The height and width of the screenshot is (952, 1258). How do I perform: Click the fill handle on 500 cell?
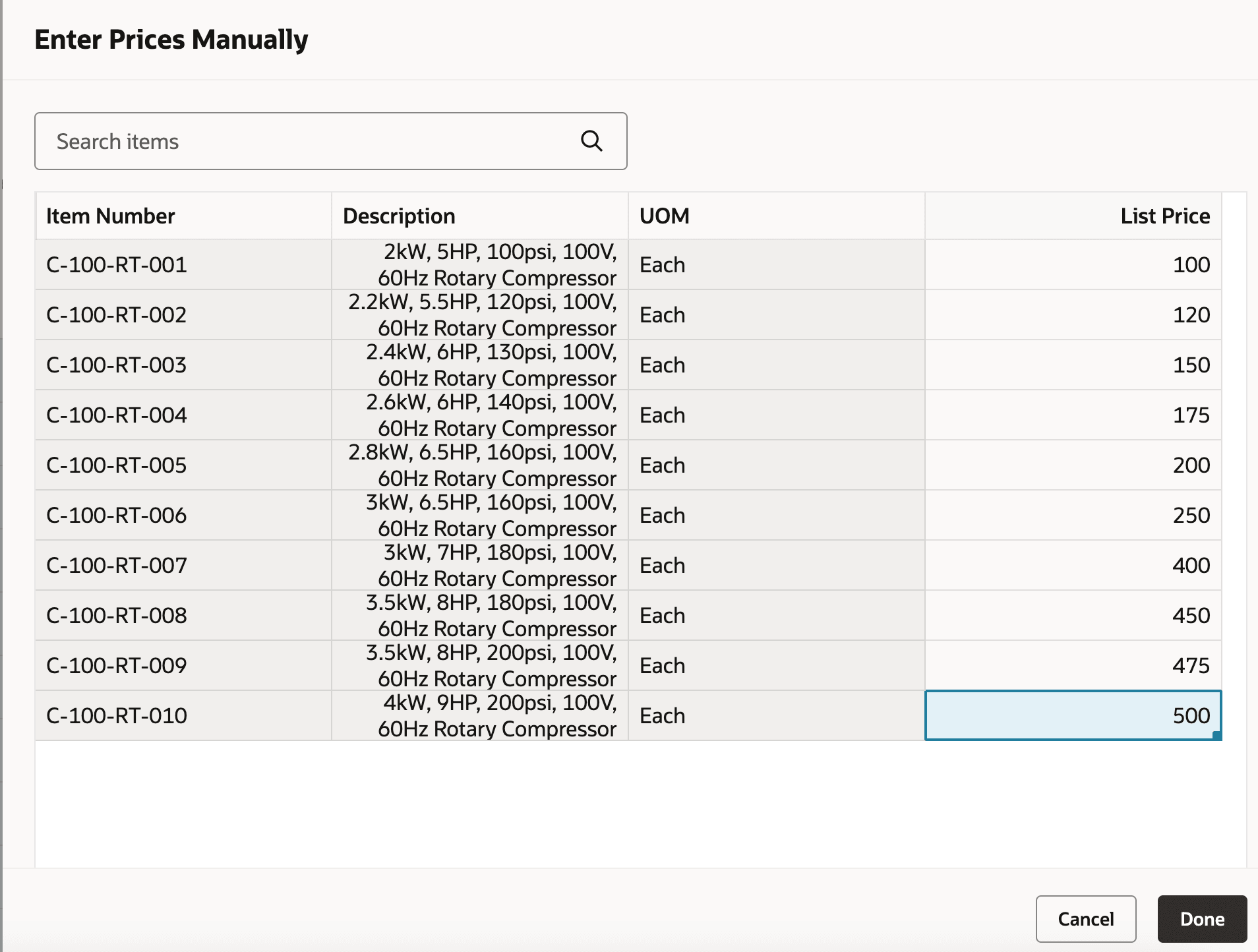[1217, 736]
